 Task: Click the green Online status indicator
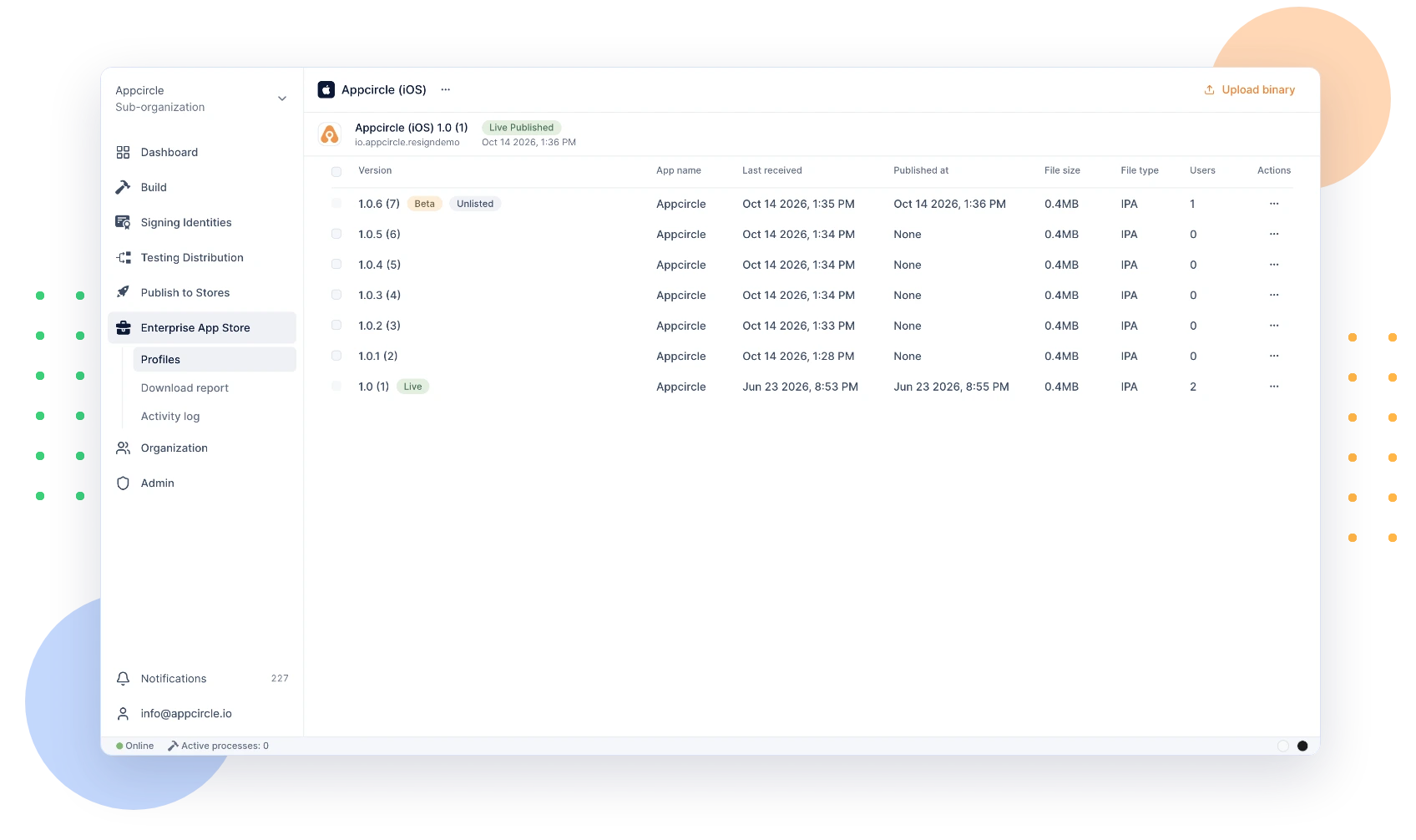pyautogui.click(x=119, y=746)
